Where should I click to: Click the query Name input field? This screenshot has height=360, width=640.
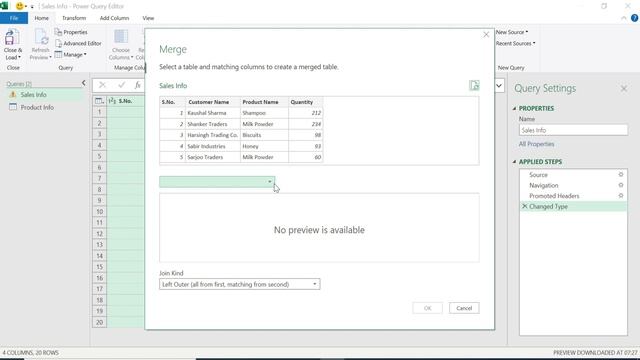coord(573,130)
